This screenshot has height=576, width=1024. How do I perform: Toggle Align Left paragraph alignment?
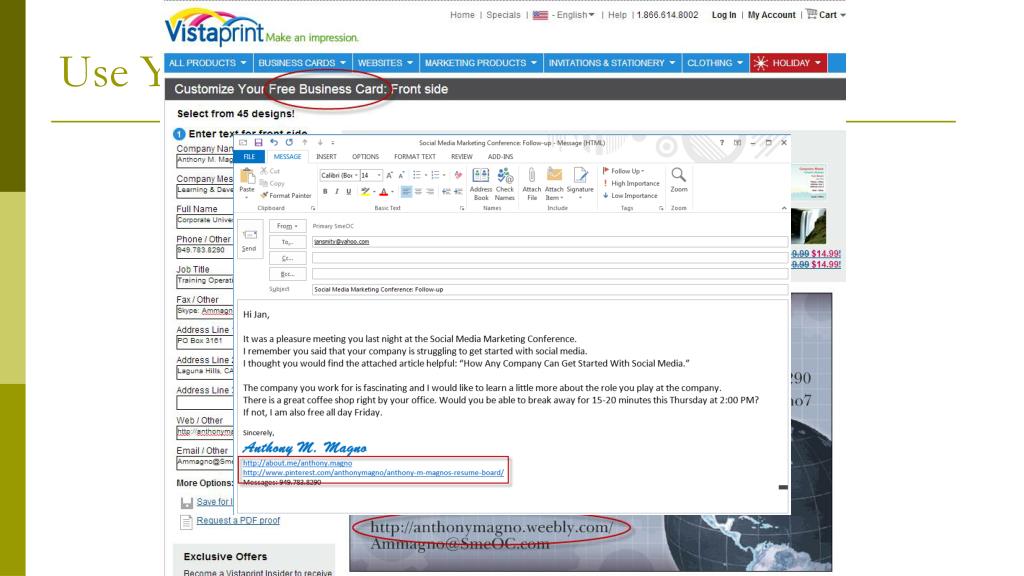(406, 191)
